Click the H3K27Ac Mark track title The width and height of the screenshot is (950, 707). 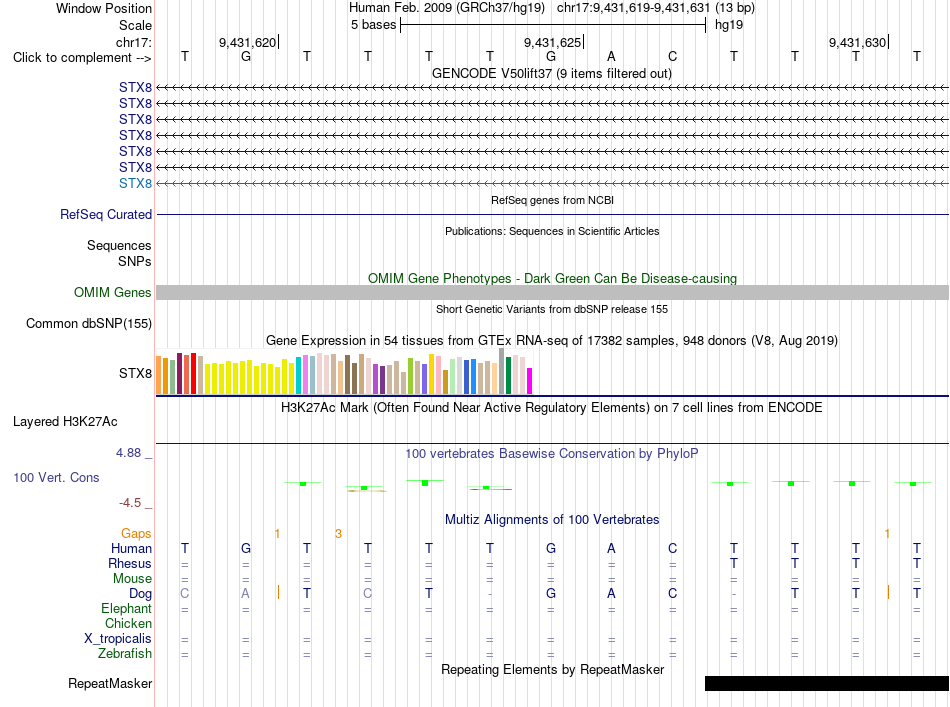click(x=551, y=407)
